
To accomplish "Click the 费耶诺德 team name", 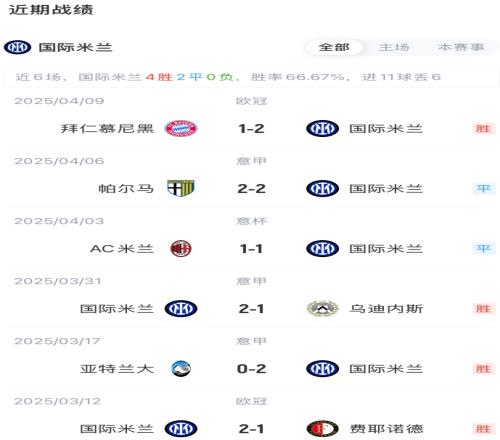I will pyautogui.click(x=386, y=429).
